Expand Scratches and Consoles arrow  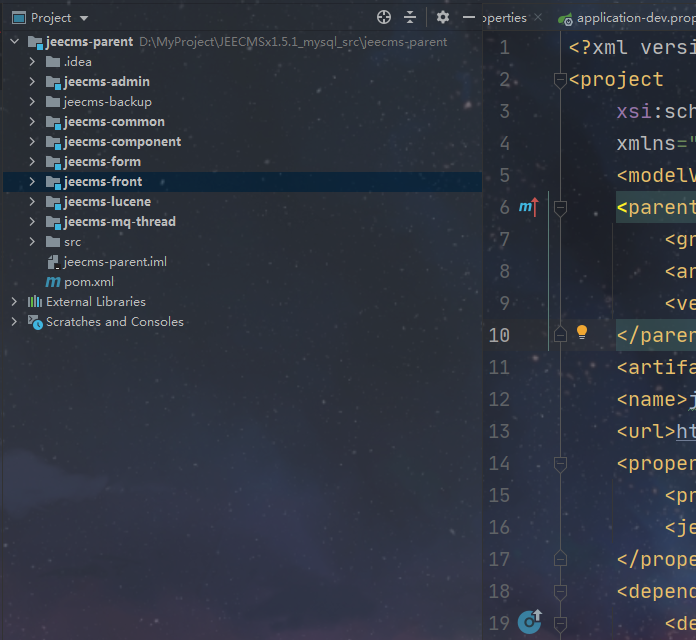click(14, 322)
